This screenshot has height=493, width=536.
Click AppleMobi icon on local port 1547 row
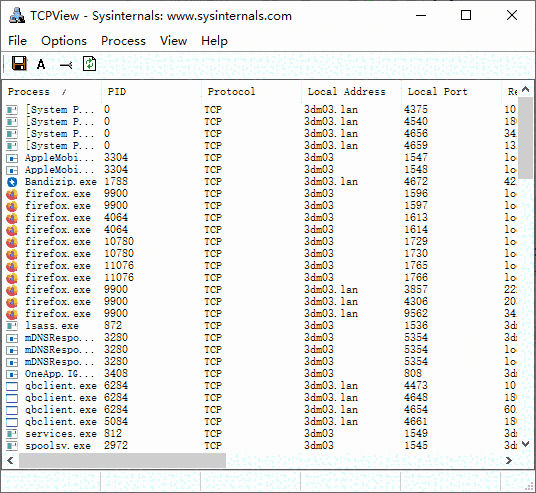pos(12,158)
